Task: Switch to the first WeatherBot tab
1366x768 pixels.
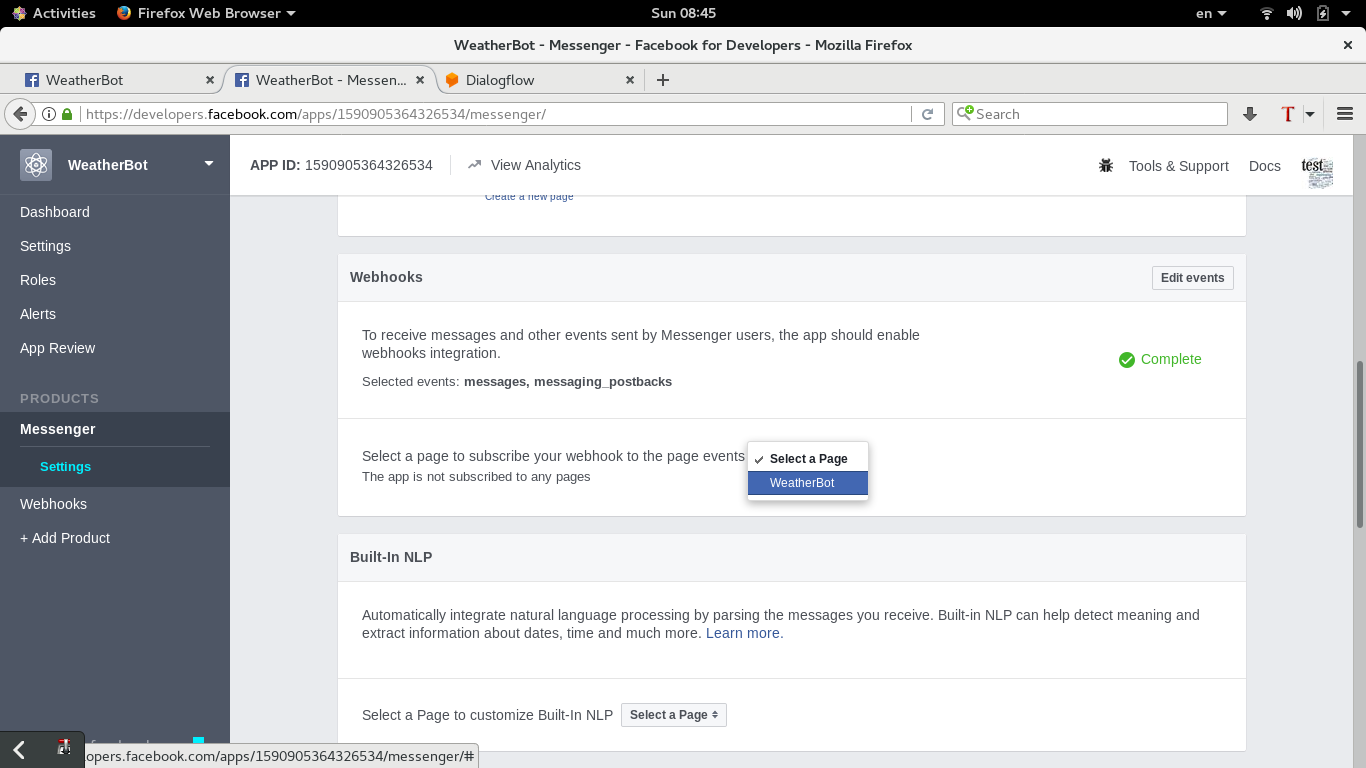Action: tap(119, 80)
